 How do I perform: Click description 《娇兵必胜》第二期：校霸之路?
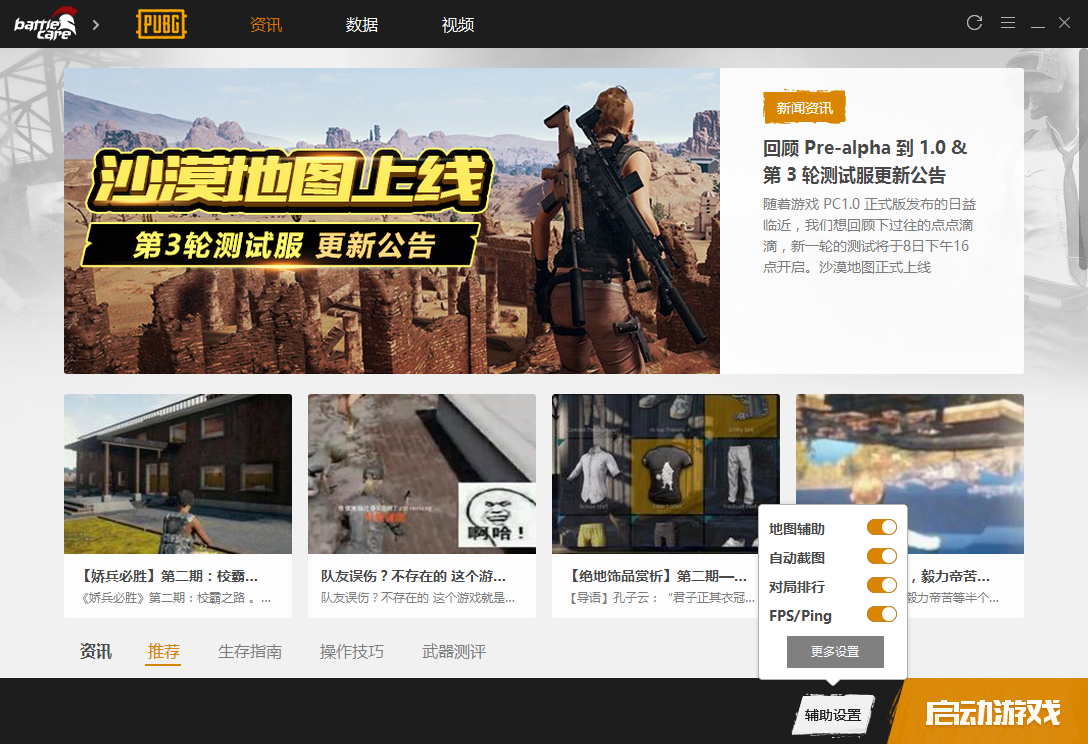point(176,598)
